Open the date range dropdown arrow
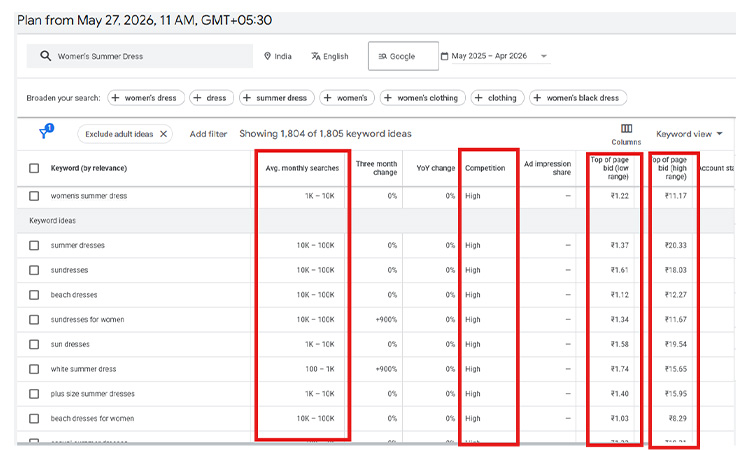 point(544,56)
